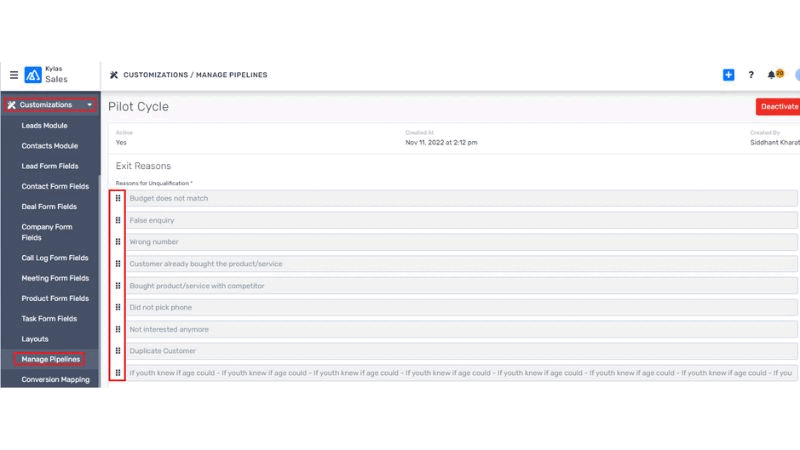Select Manage Pipelines in sidebar
800x450 pixels.
tap(50, 359)
